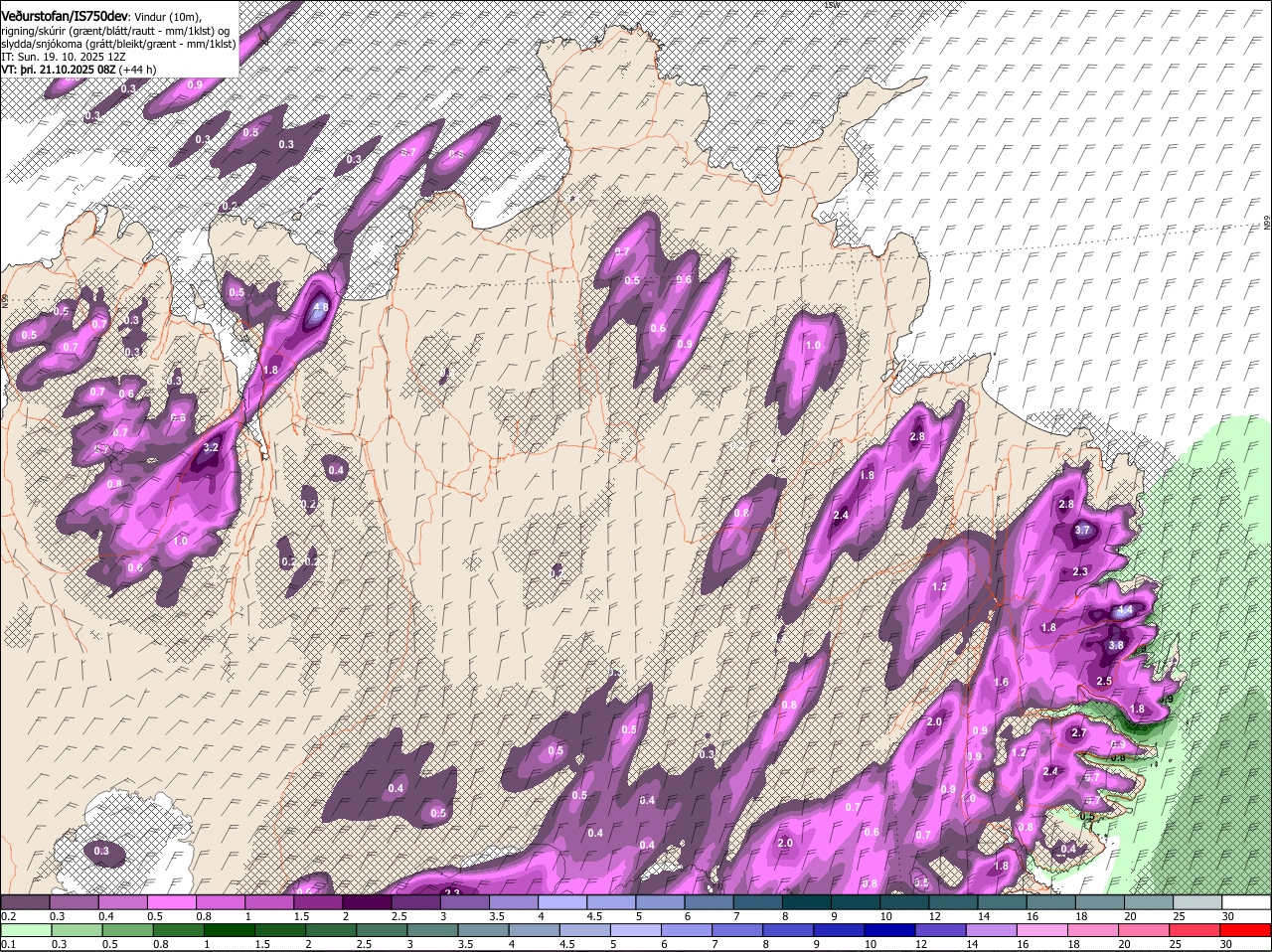Screen dimensions: 1272x952
Task: Click the Veðurstofan/IS750dev title text
Action: tap(66, 17)
